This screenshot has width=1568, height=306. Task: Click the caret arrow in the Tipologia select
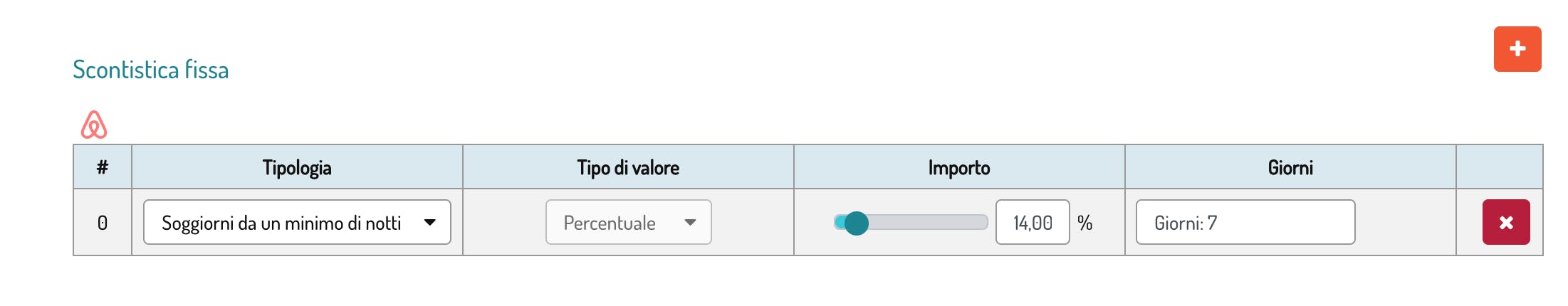430,223
